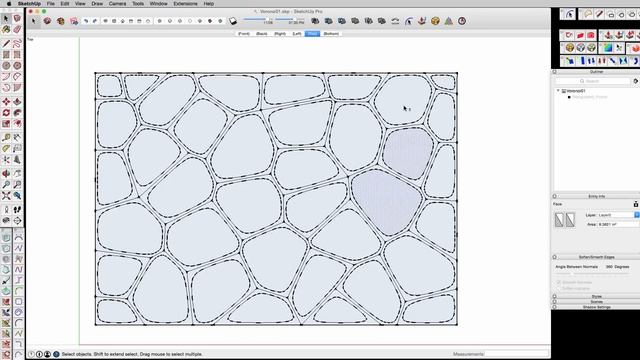
Task: Click the Zoom Extents tool
Action: click(x=6, y=196)
